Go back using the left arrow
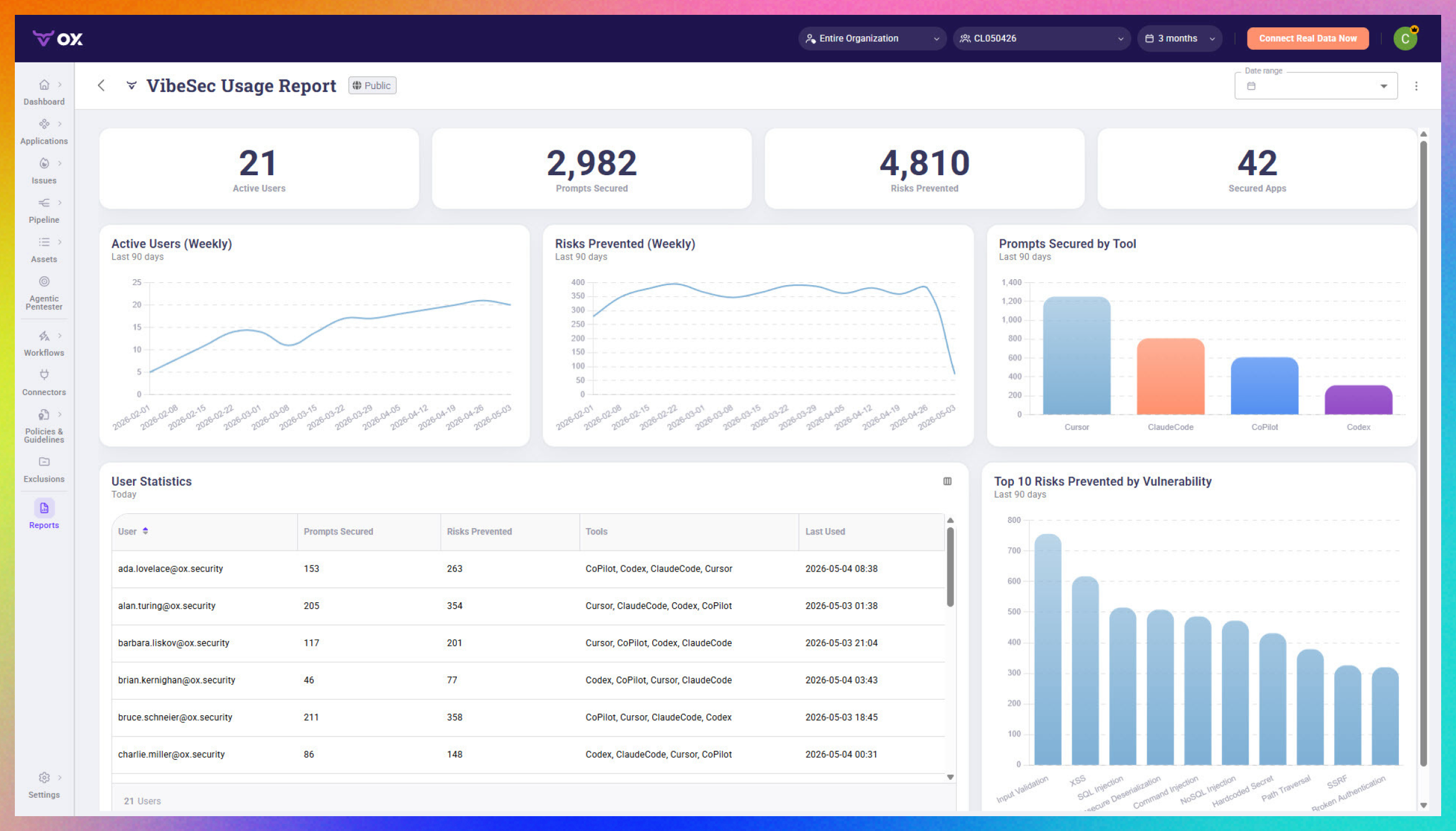 pyautogui.click(x=102, y=86)
